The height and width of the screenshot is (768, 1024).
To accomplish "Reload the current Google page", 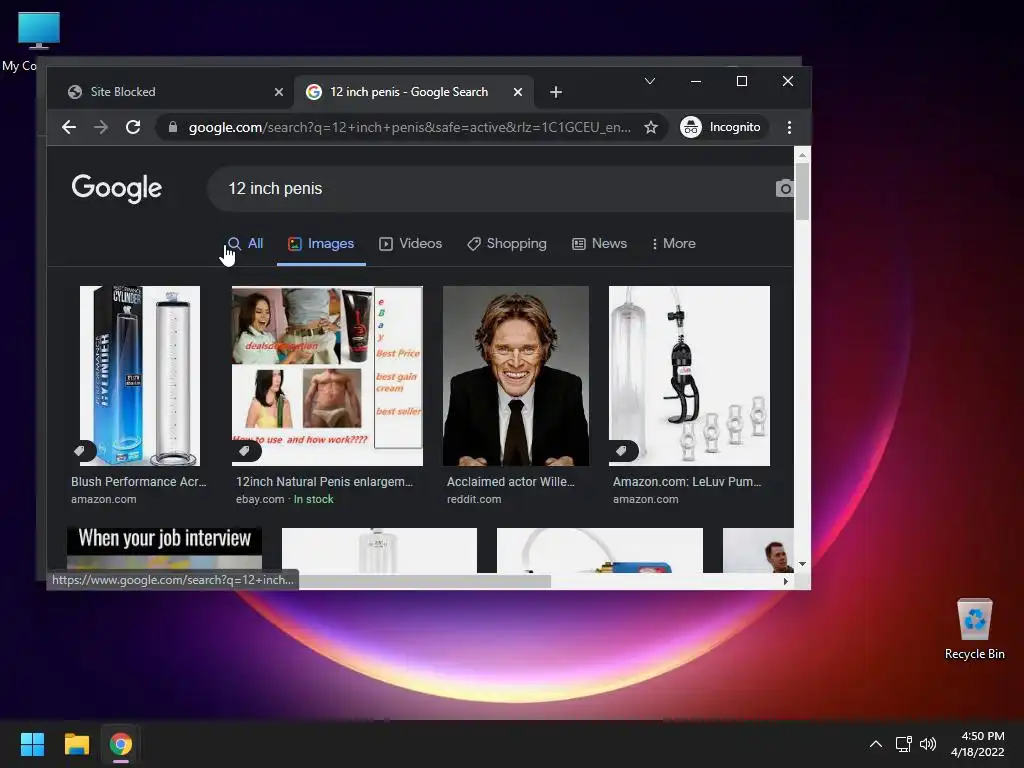I will coord(133,127).
